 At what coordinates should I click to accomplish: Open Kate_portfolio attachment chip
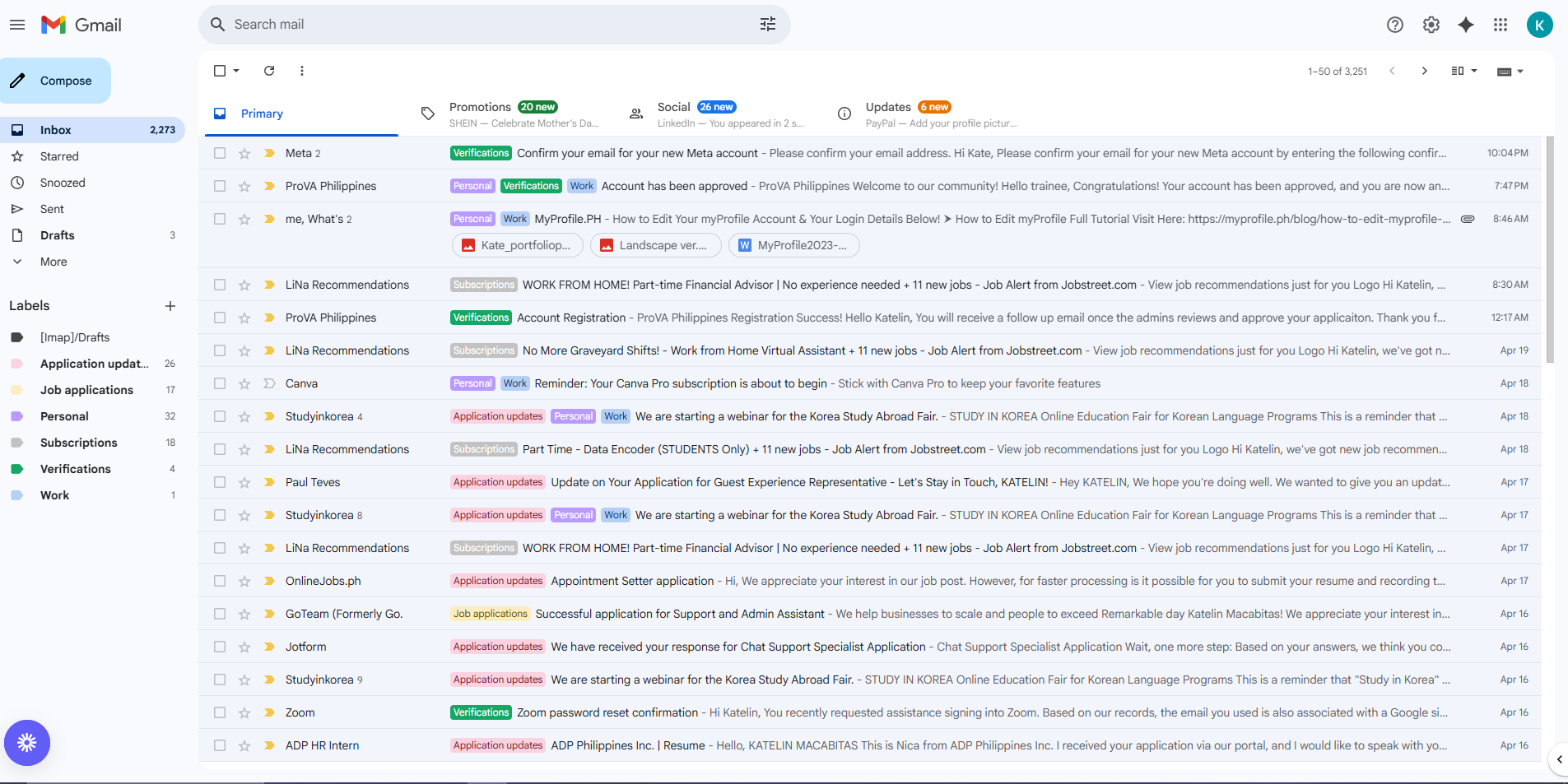pyautogui.click(x=518, y=245)
